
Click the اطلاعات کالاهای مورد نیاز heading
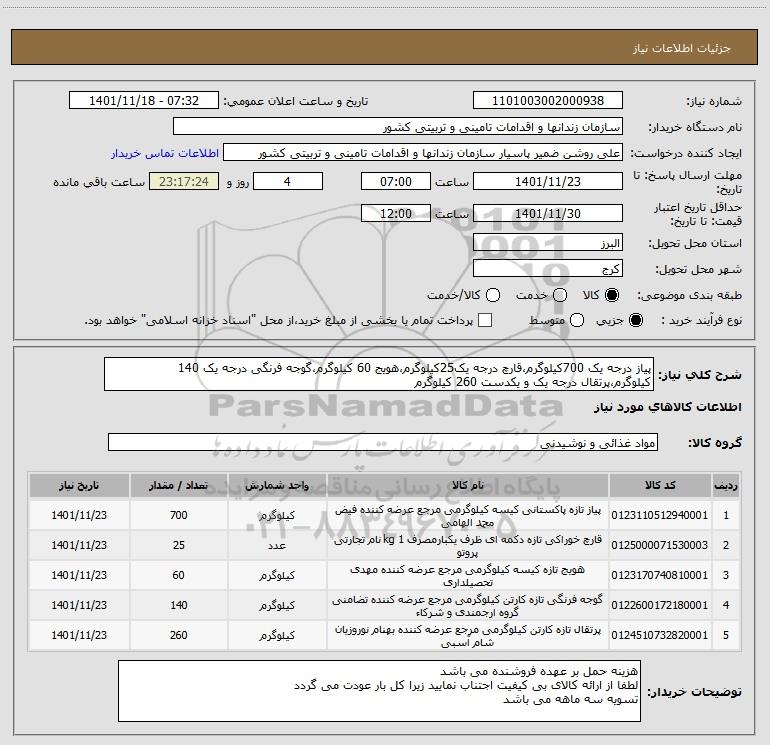click(667, 407)
